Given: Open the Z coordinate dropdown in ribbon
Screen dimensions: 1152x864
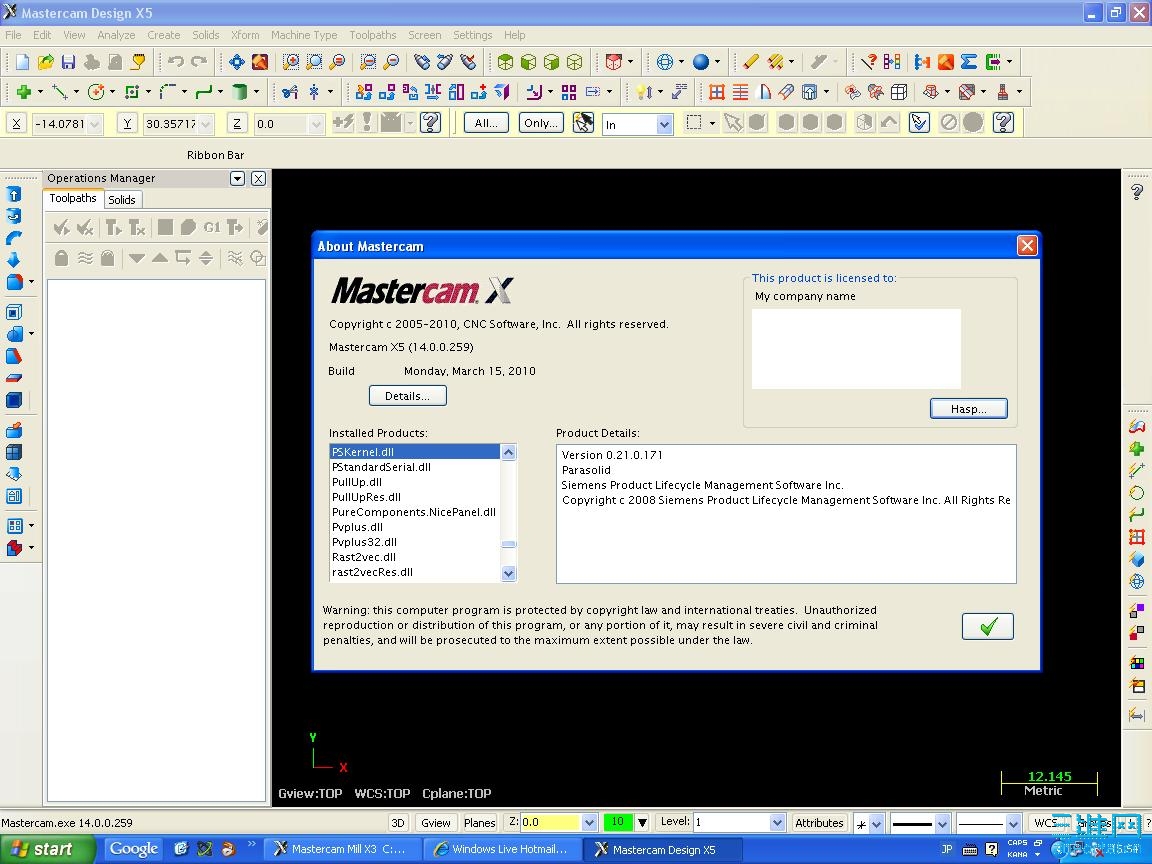Looking at the screenshot, I should pos(316,124).
